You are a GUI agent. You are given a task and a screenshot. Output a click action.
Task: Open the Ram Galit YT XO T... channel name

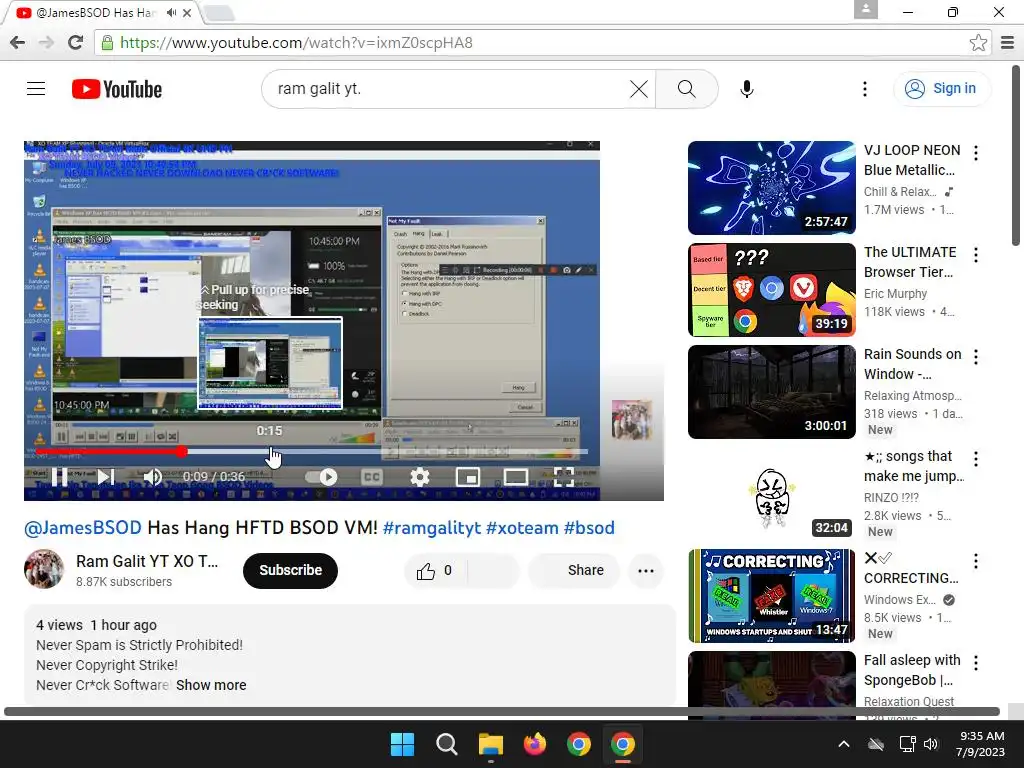[x=147, y=561]
